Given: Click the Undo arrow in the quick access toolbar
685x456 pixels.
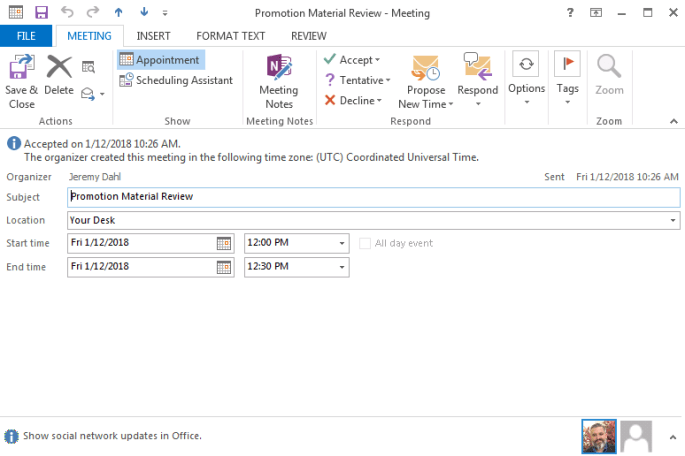Looking at the screenshot, I should coord(68,13).
